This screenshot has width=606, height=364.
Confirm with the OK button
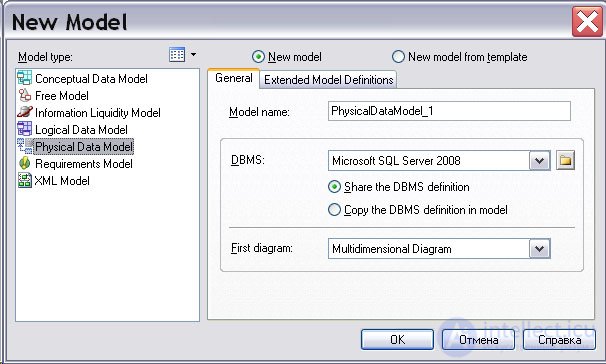pyautogui.click(x=397, y=340)
